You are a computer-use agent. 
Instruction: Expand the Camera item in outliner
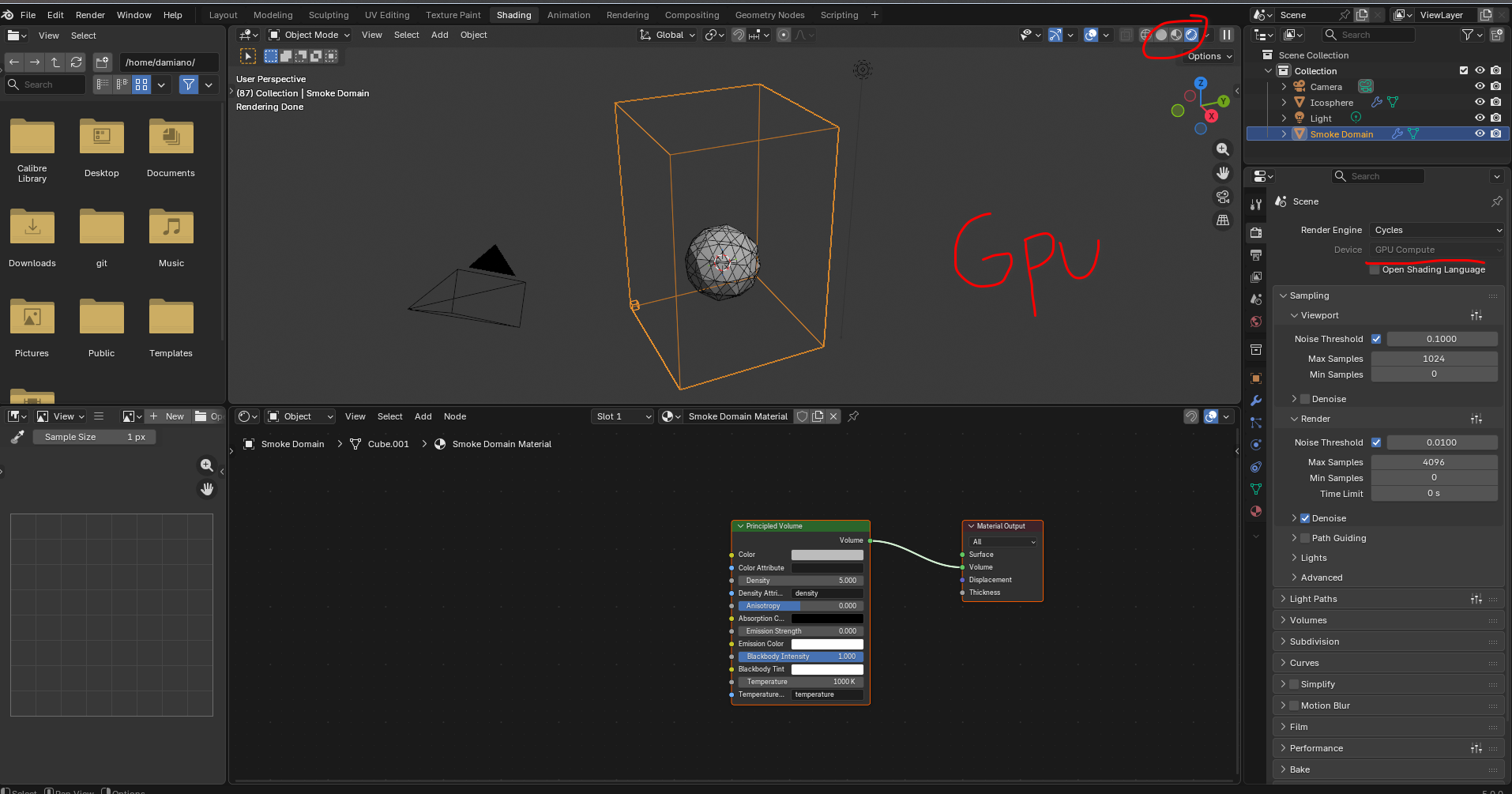[1284, 87]
